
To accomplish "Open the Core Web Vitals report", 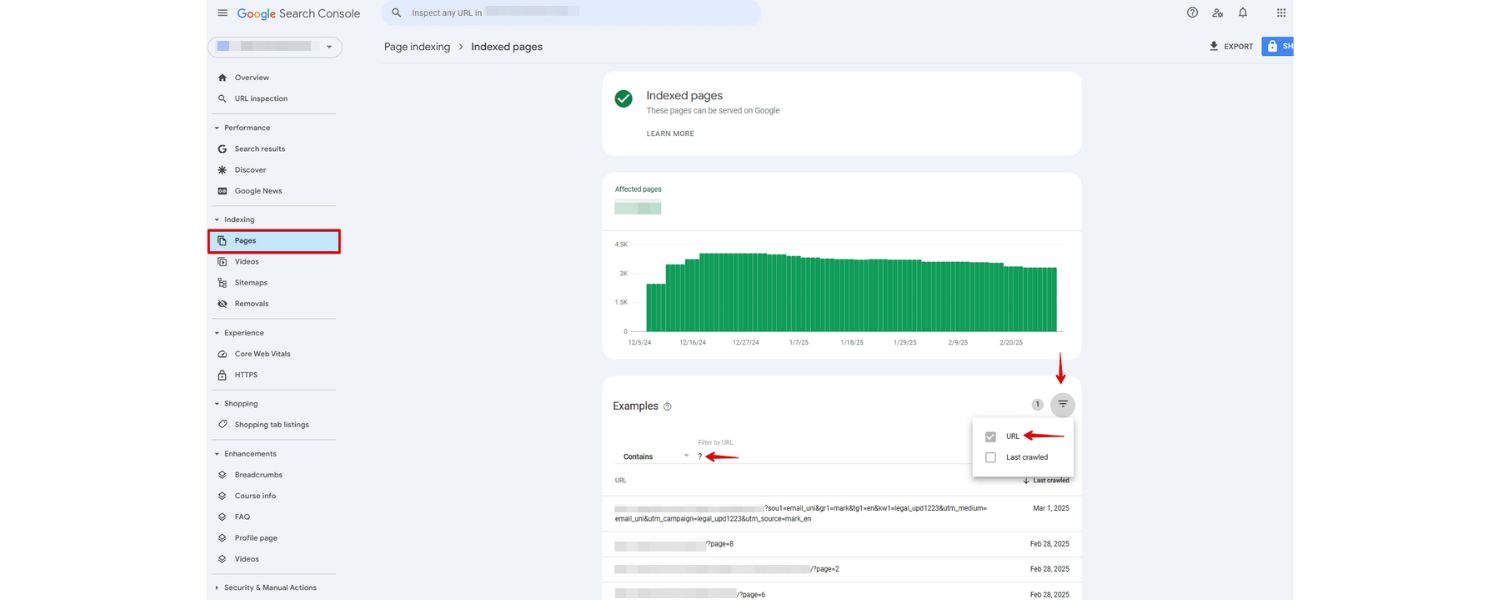I will tap(262, 353).
